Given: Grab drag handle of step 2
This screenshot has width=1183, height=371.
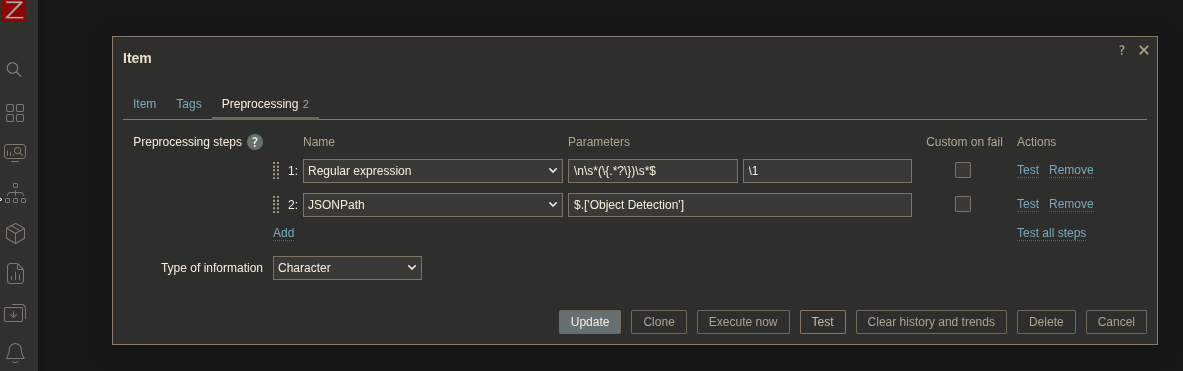Looking at the screenshot, I should 276,204.
